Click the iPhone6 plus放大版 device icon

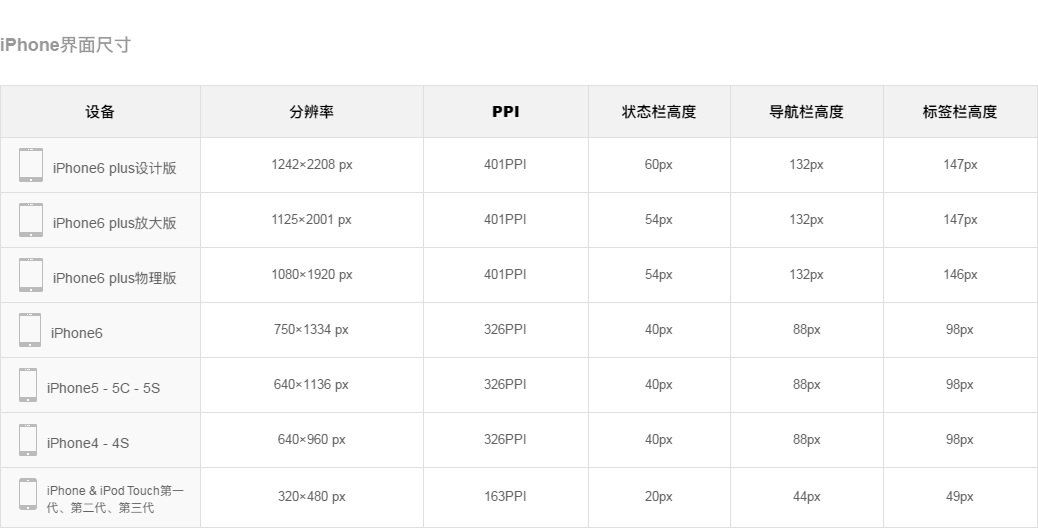pos(31,220)
